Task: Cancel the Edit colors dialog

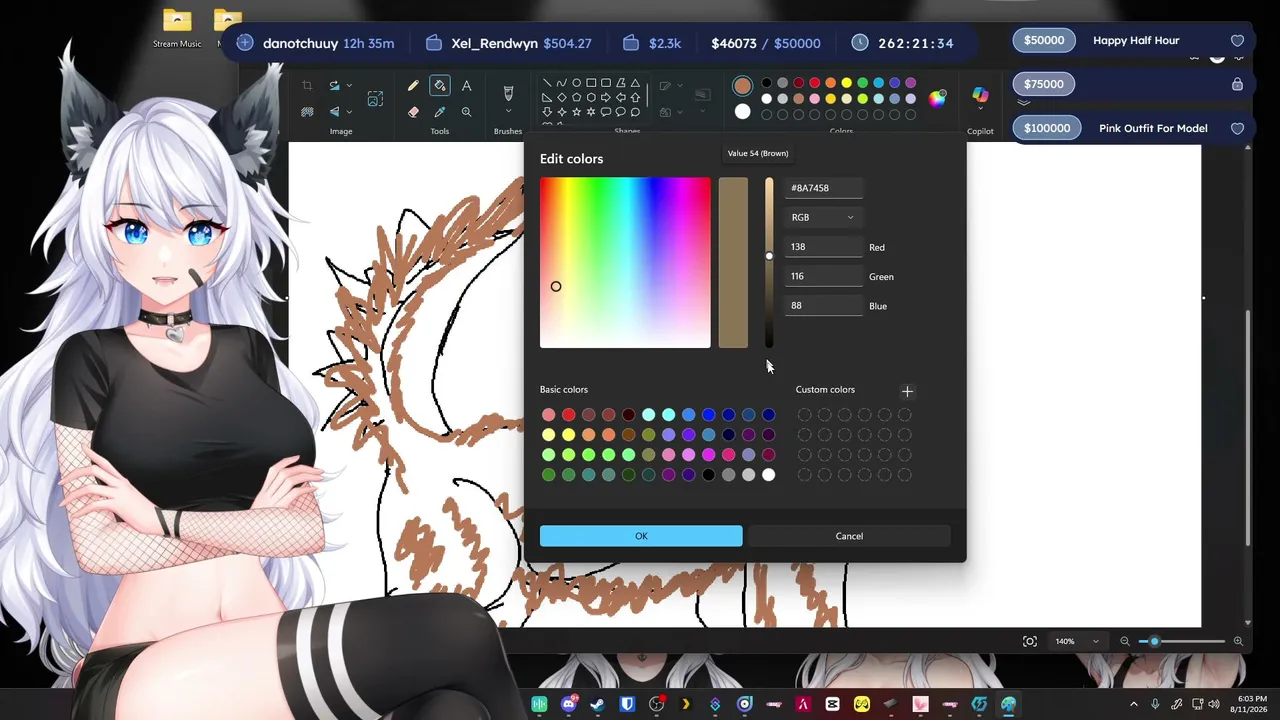Action: tap(849, 536)
